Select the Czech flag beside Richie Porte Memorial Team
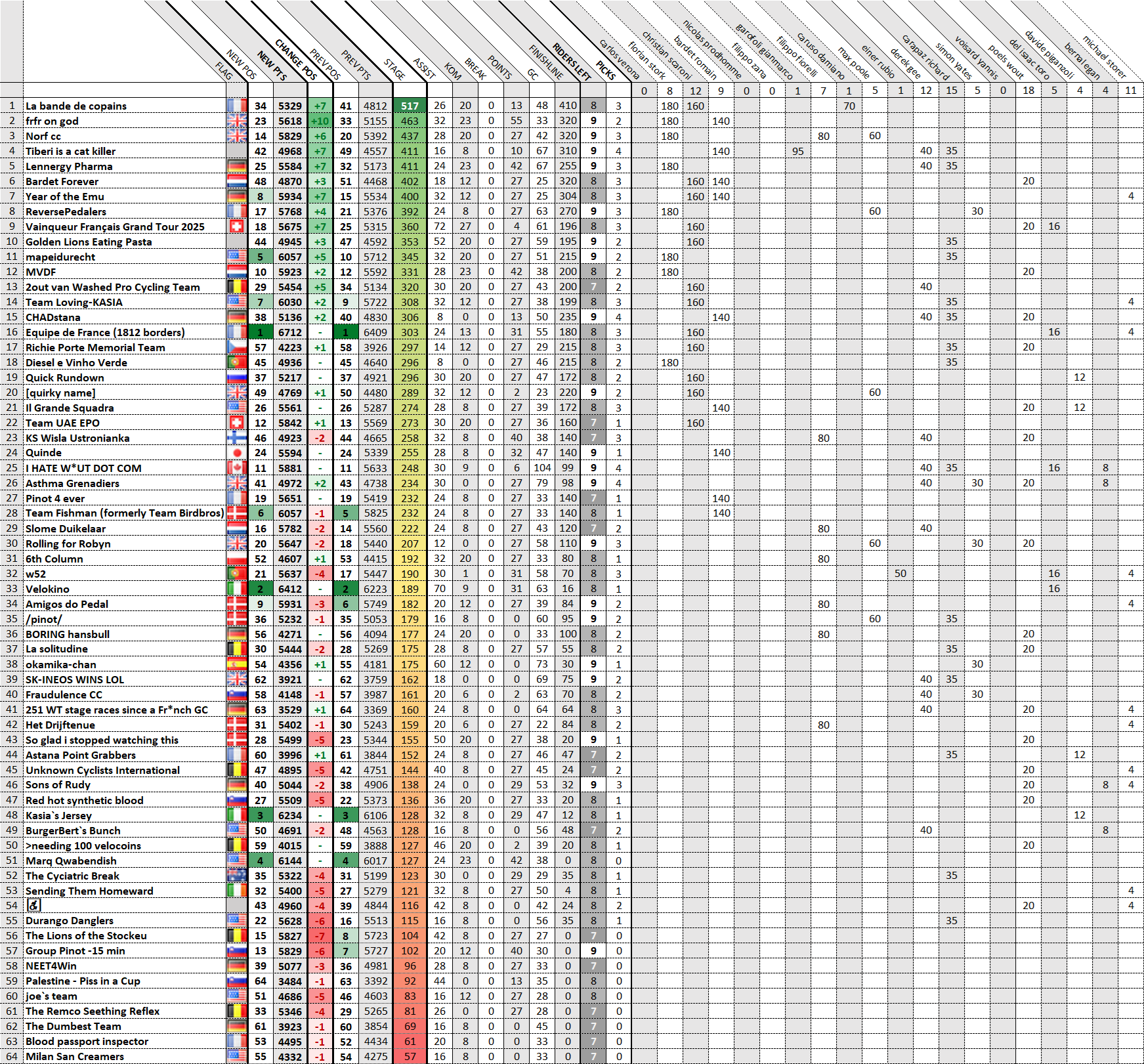The image size is (1144, 1064). [236, 347]
